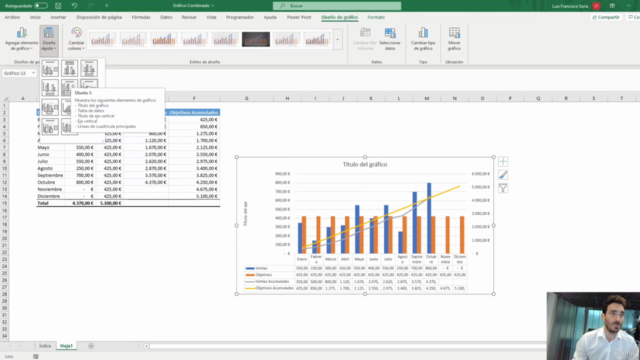Click the Septiembre cell in the table
This screenshot has height=360, width=640.
(x=50, y=175)
